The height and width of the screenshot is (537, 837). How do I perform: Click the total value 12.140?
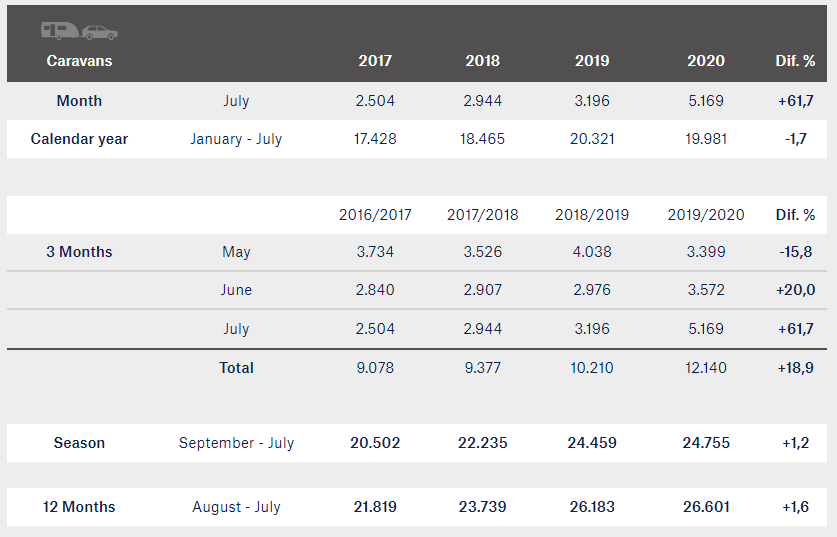click(x=706, y=368)
